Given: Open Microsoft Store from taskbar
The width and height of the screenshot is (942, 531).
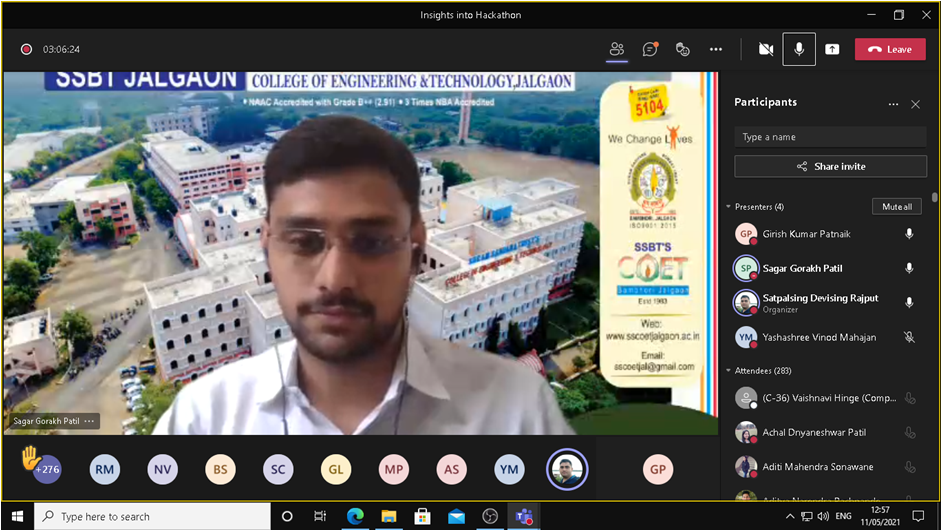Looking at the screenshot, I should click(422, 517).
